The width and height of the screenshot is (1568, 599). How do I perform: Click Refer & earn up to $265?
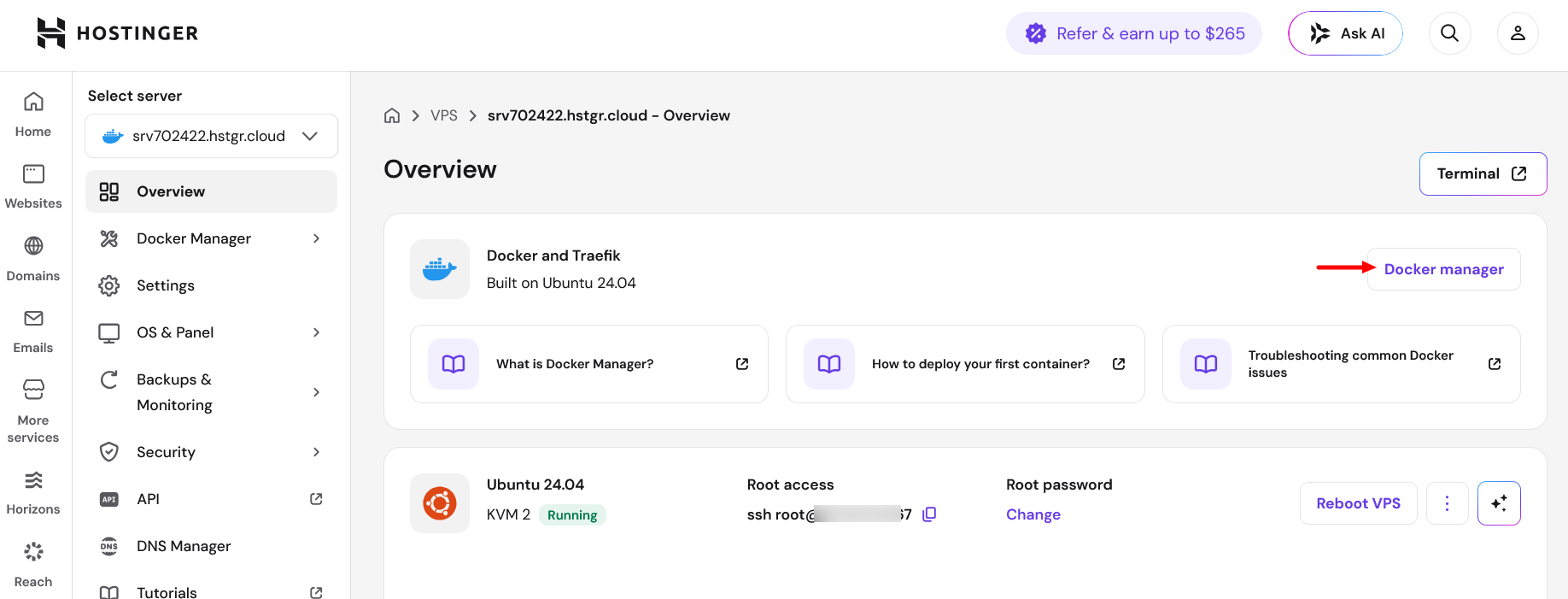pyautogui.click(x=1134, y=33)
